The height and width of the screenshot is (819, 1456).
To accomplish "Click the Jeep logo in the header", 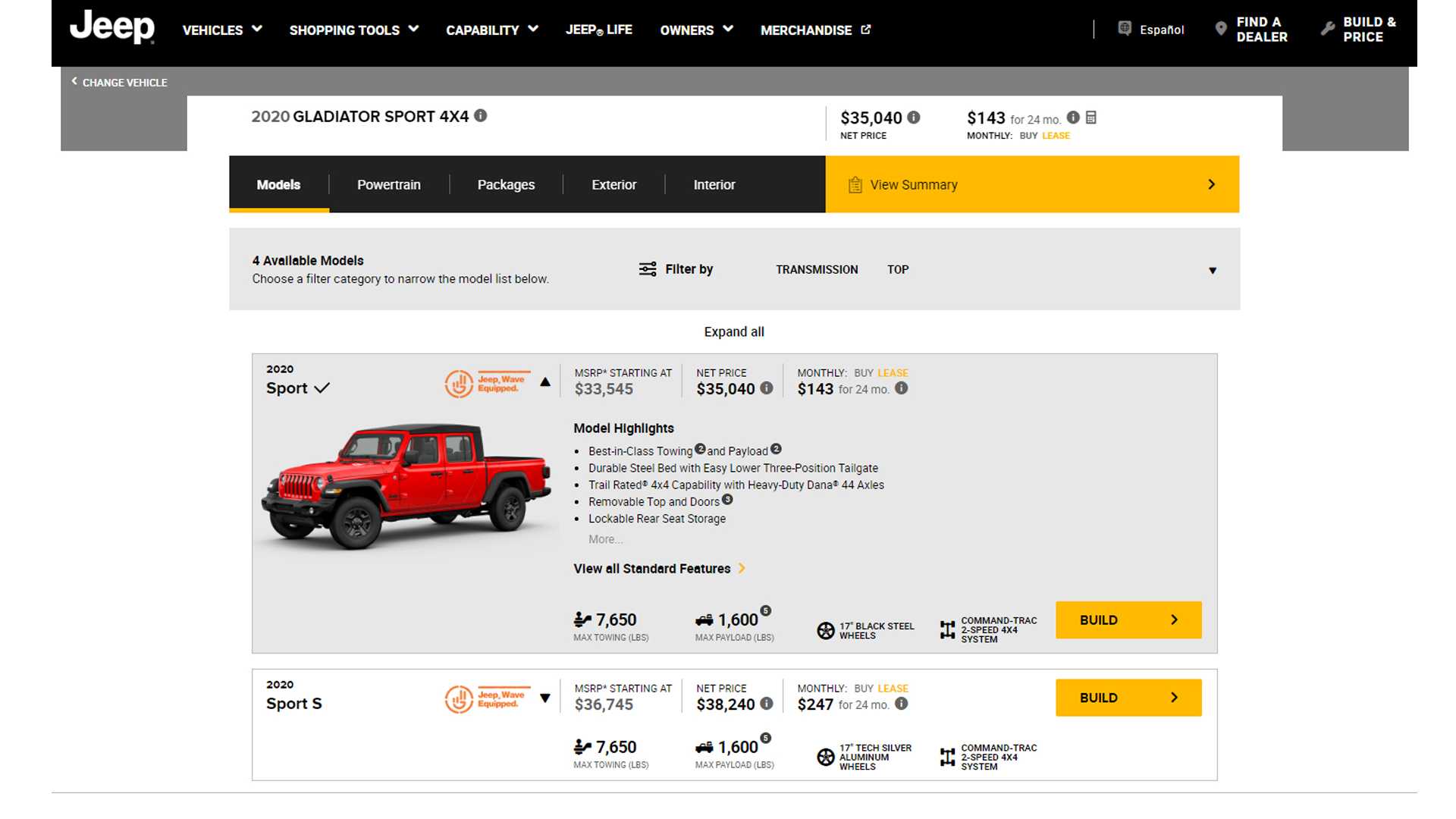I will point(112,27).
